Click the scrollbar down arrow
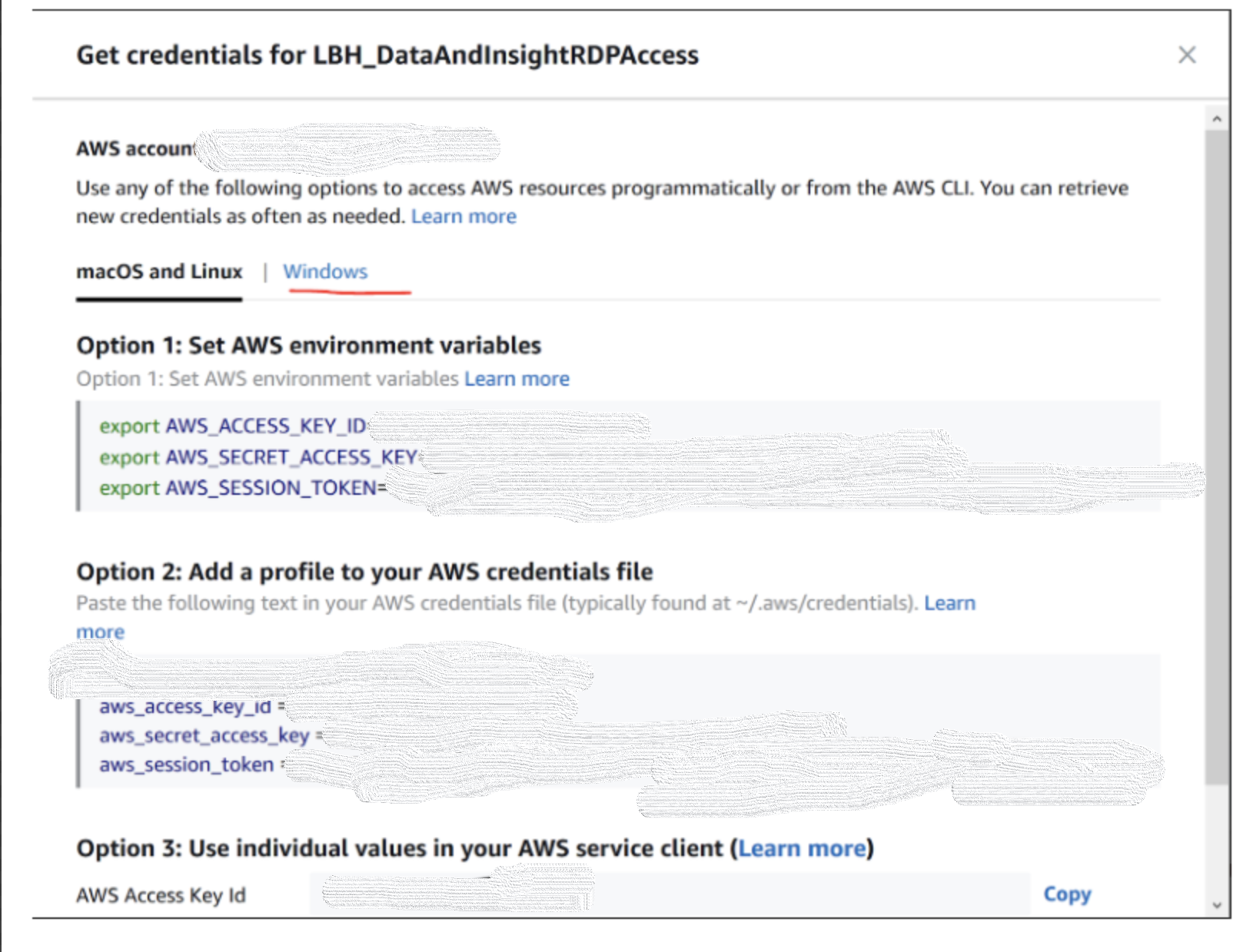The image size is (1243, 952). [x=1216, y=905]
